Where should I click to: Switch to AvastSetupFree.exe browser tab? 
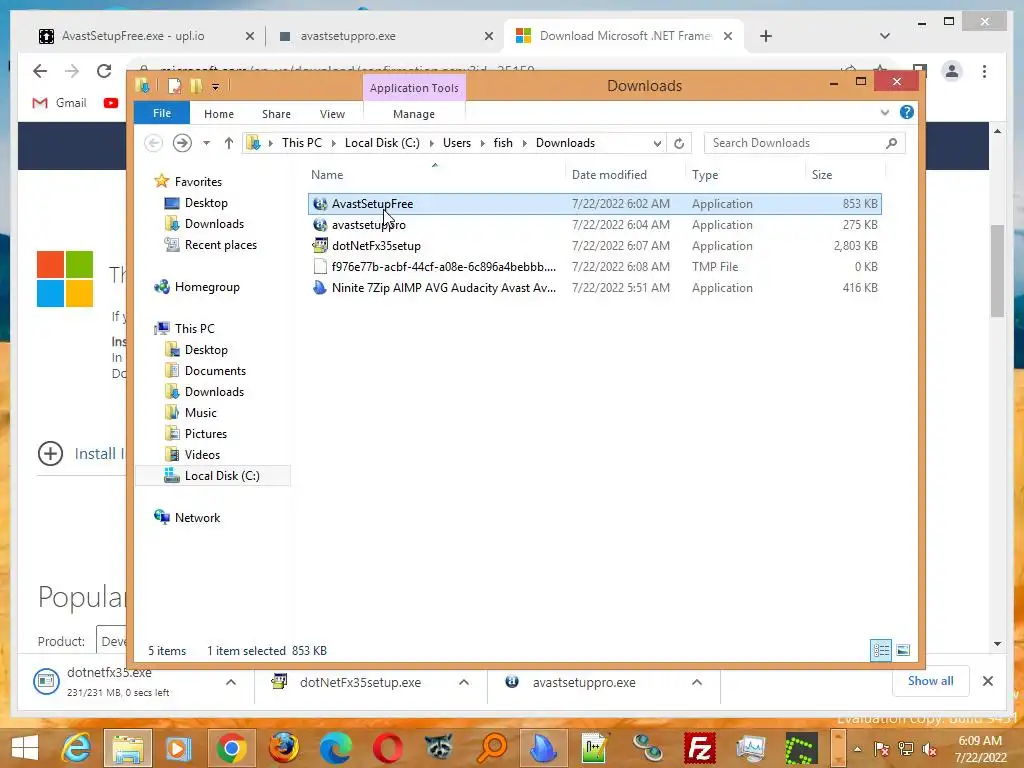tap(133, 36)
